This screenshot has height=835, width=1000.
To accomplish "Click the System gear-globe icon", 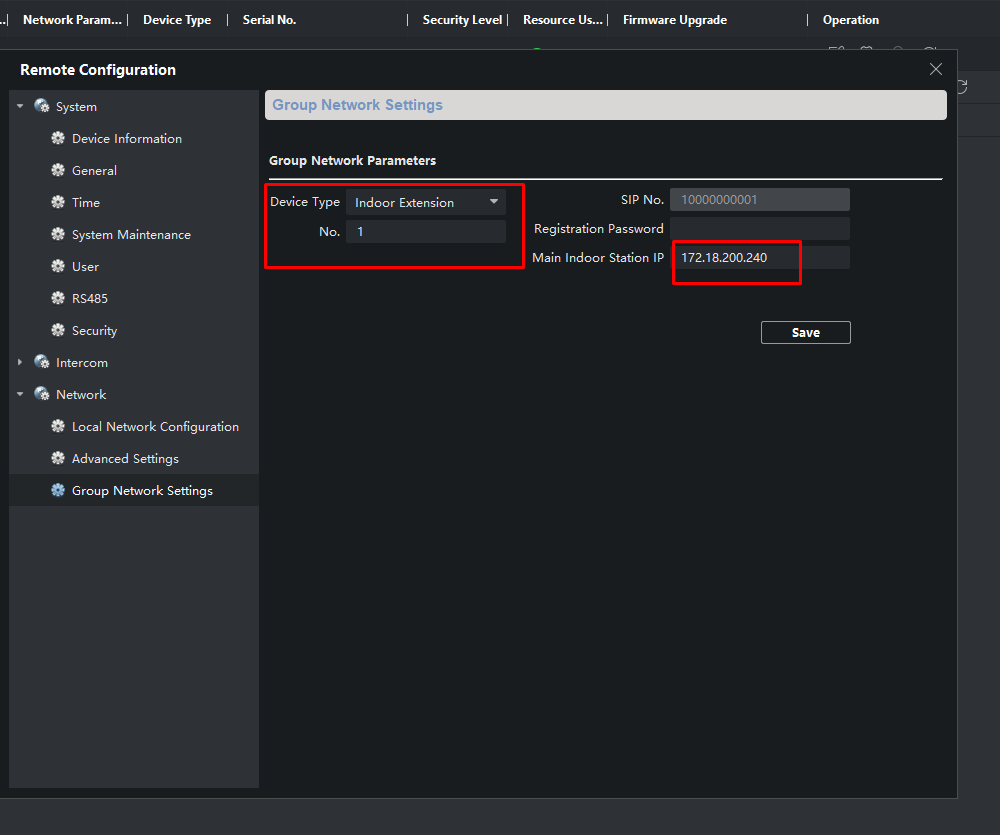I will [42, 106].
